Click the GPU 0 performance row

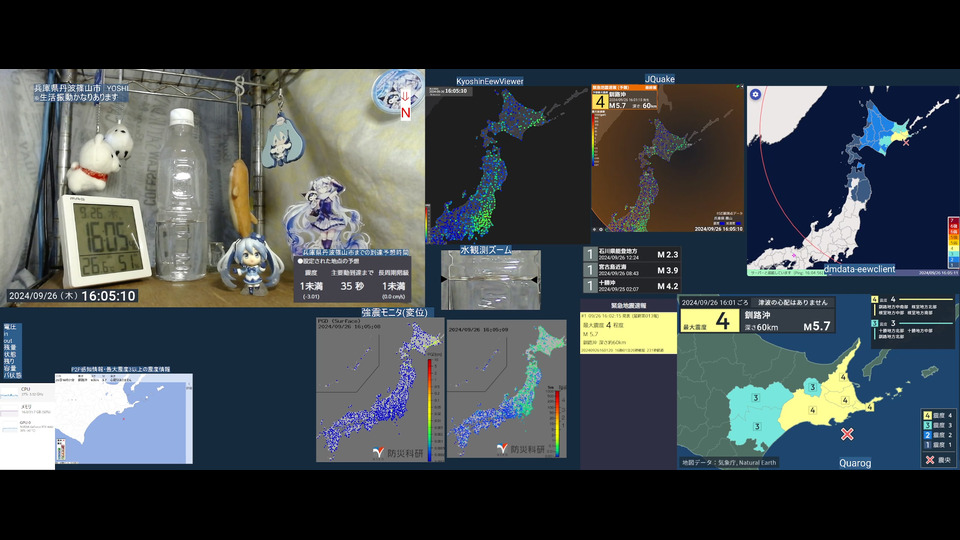[27, 427]
